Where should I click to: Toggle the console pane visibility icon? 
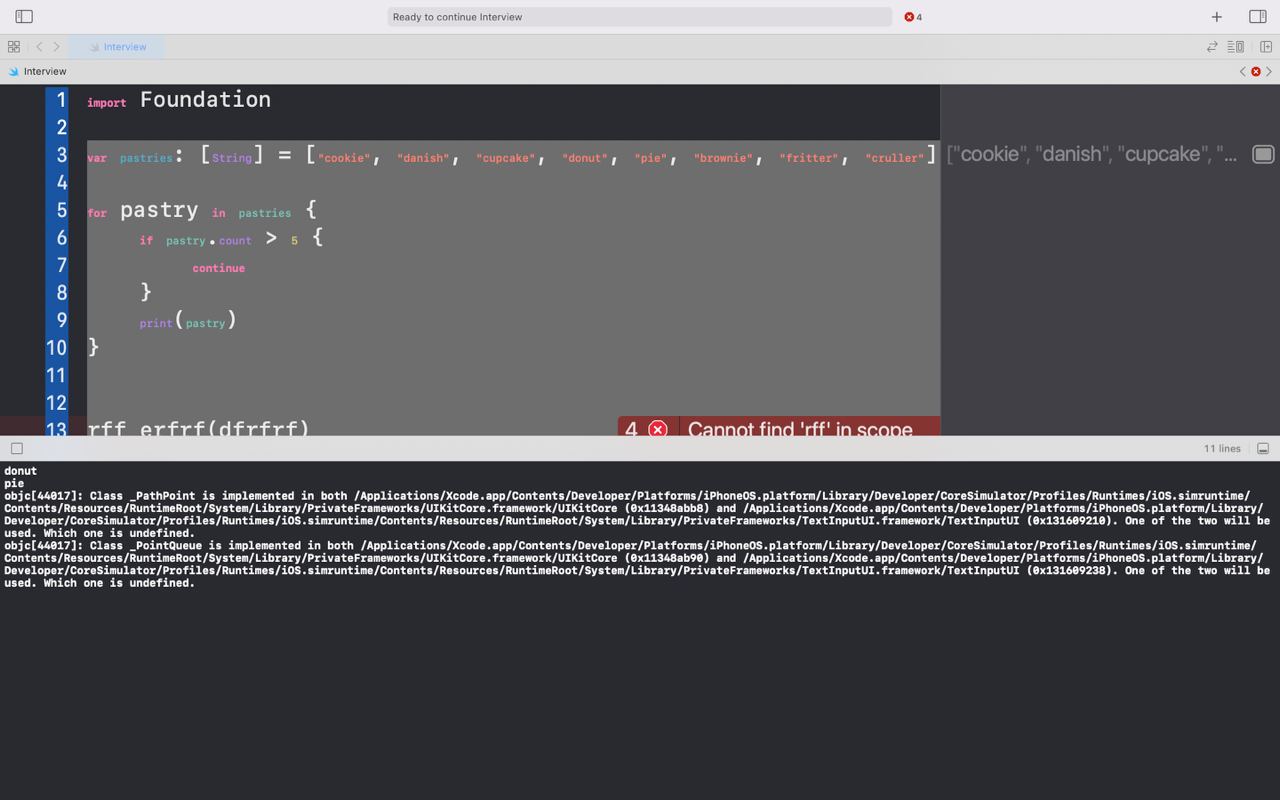click(x=1263, y=448)
